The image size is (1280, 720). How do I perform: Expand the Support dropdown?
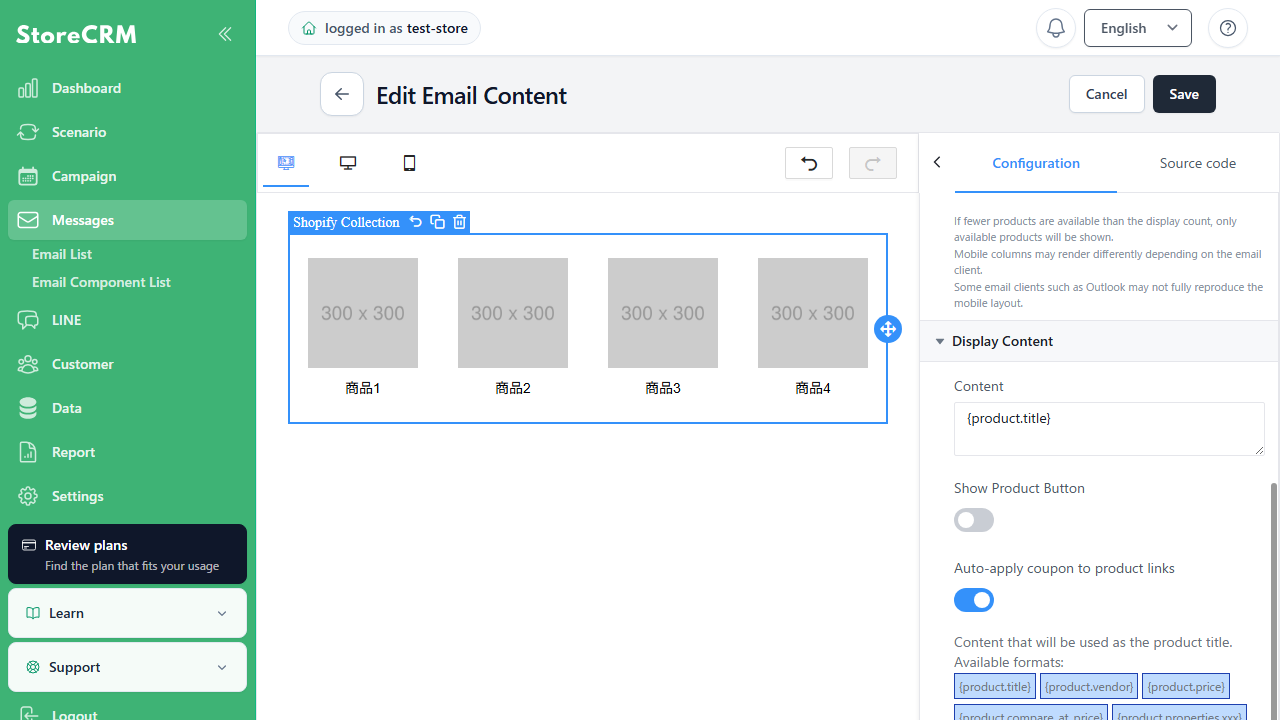[x=127, y=667]
